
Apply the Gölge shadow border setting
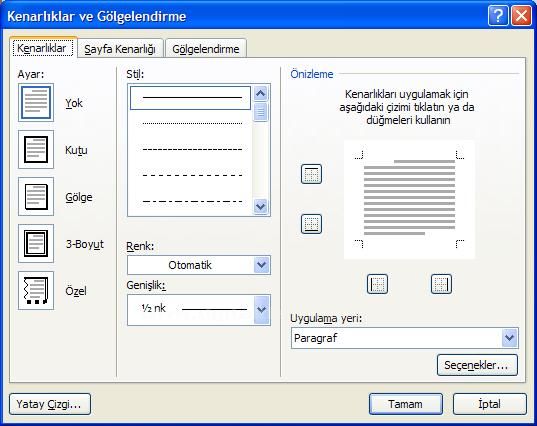tap(36, 197)
